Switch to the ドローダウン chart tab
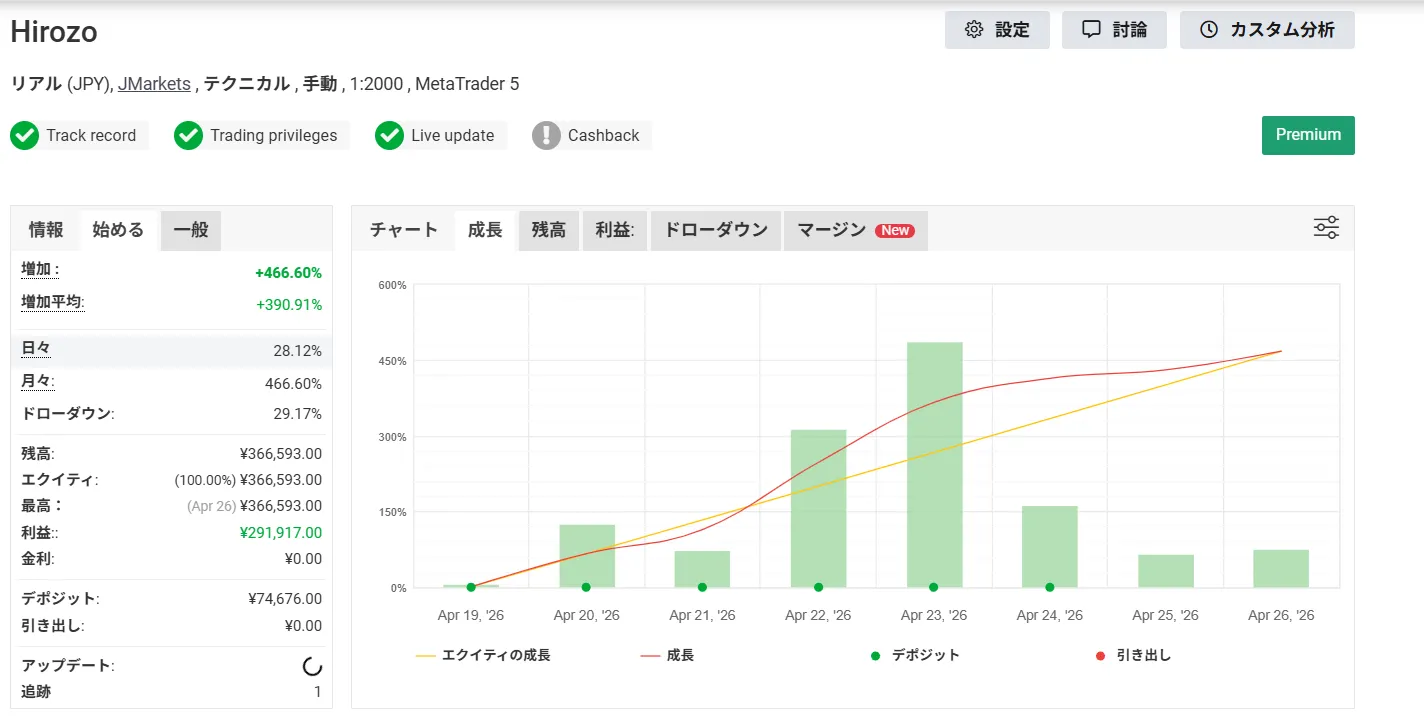1424x720 pixels. 716,230
